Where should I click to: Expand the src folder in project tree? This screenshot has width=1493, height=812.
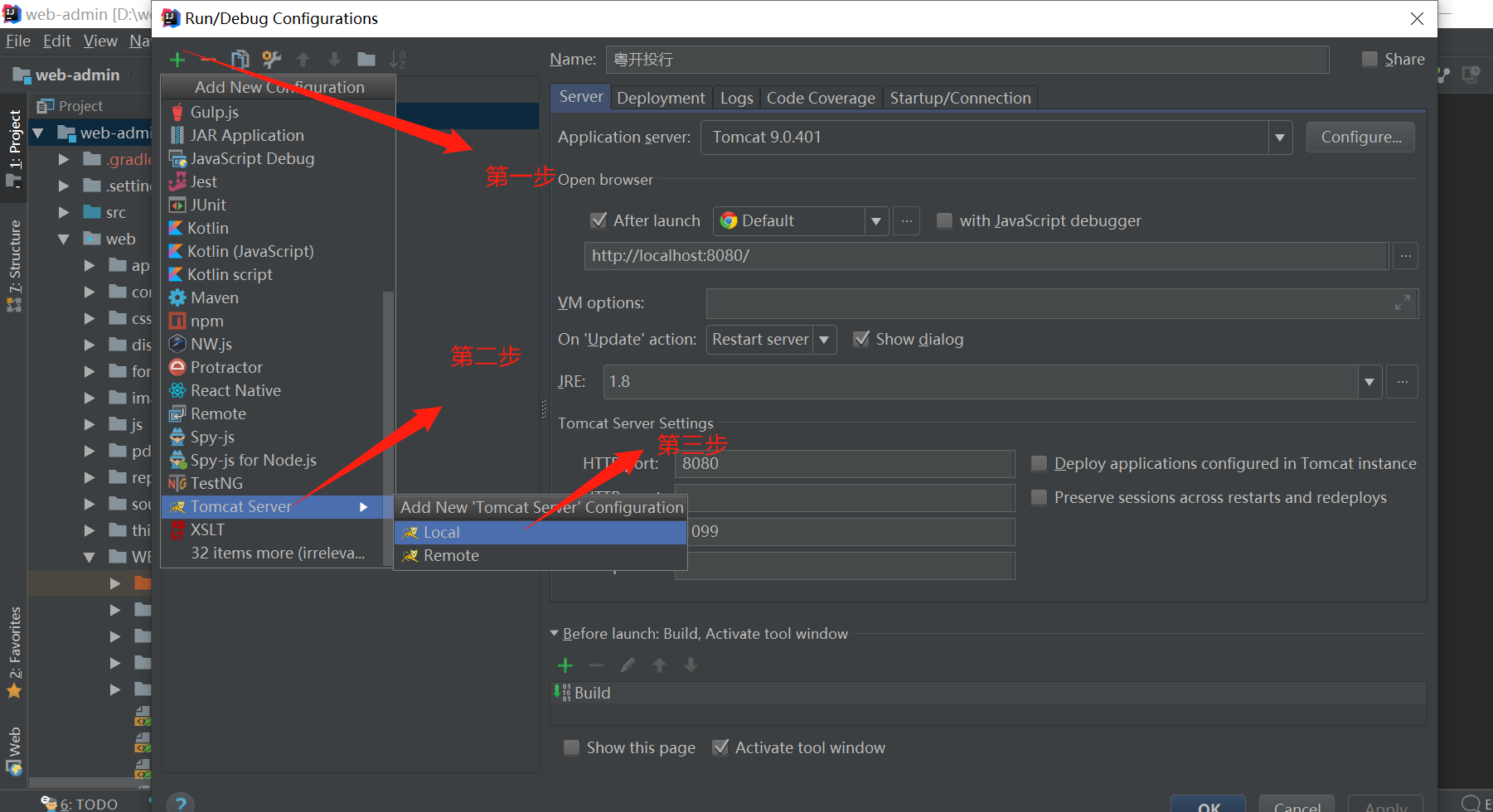pos(63,212)
